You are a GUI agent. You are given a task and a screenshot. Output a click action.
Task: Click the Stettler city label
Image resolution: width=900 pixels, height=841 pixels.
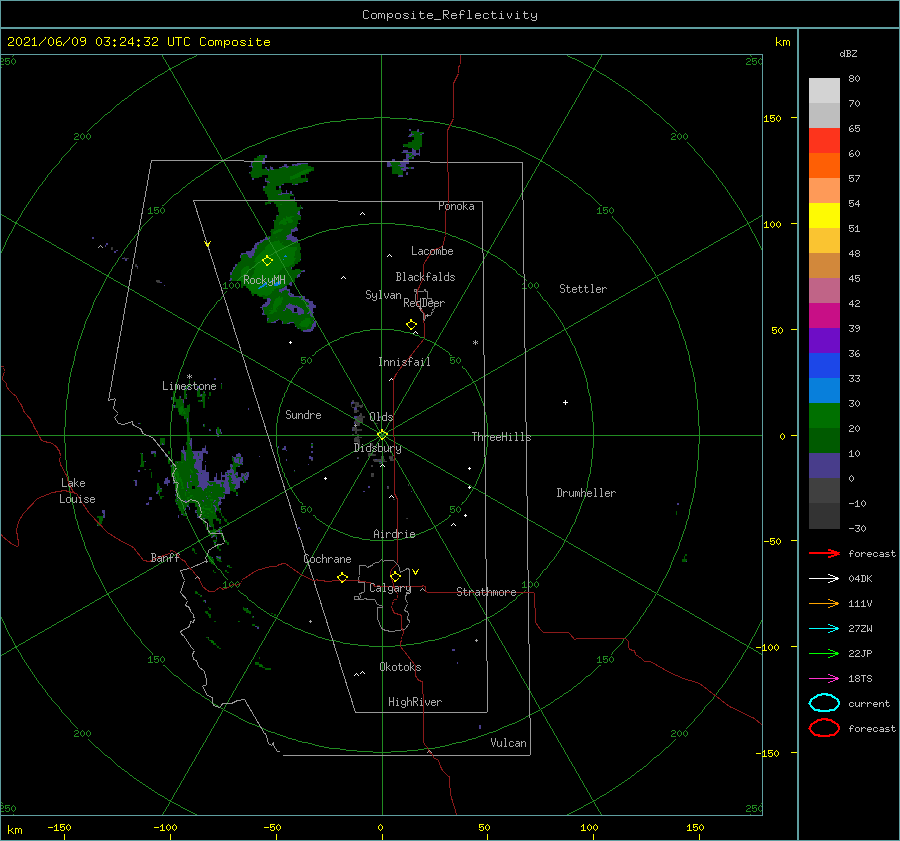point(583,289)
